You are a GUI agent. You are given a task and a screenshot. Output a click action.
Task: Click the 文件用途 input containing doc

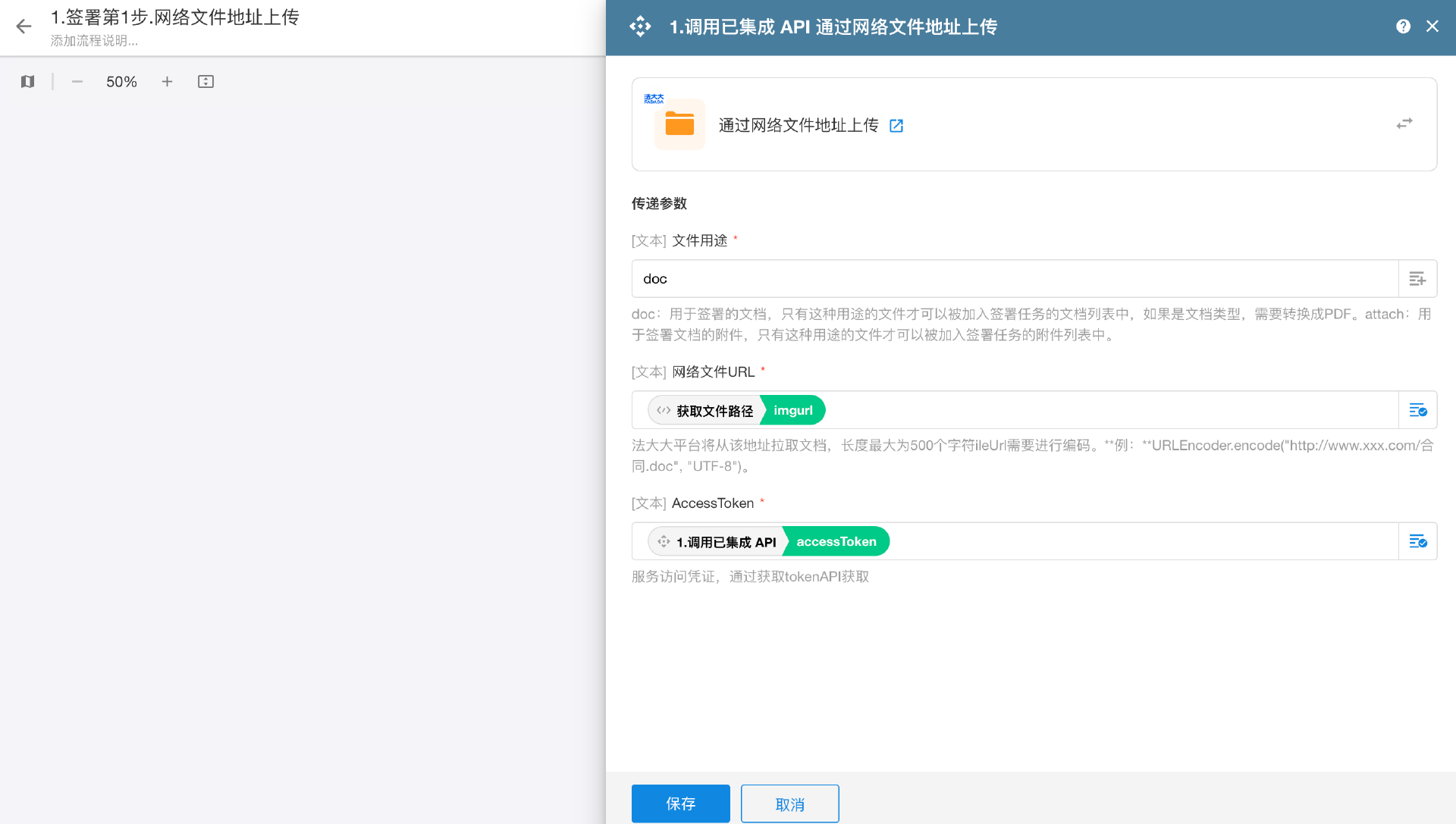click(x=1015, y=279)
